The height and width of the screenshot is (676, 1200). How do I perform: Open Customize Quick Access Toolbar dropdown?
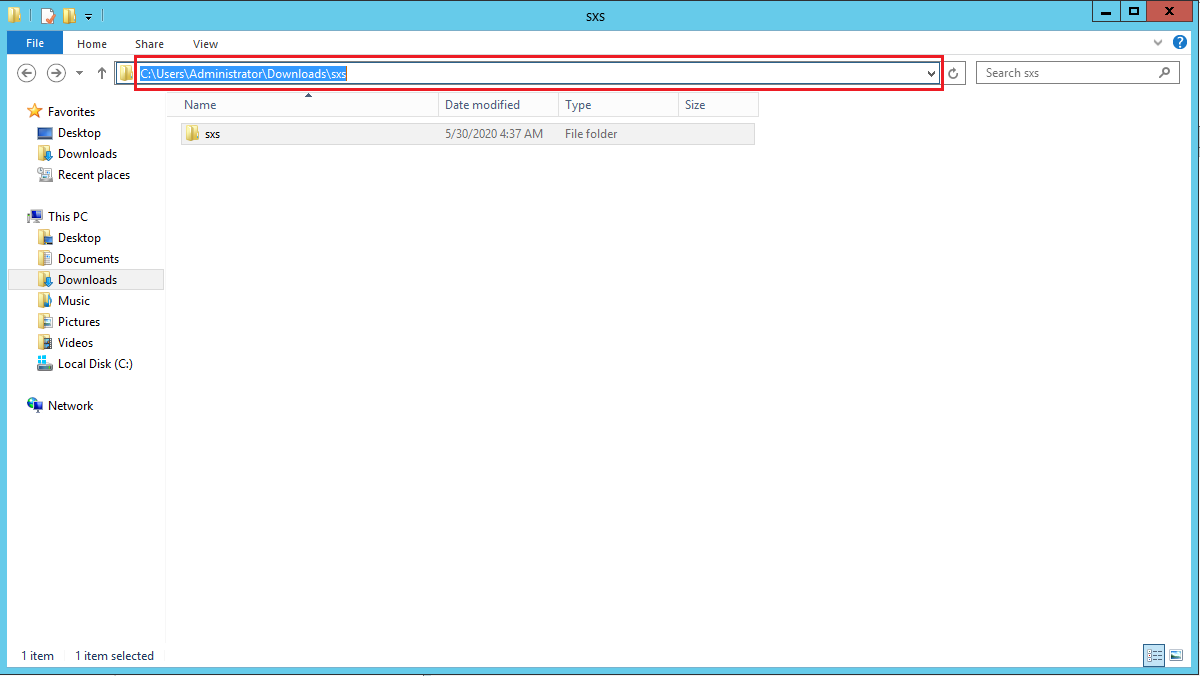click(88, 16)
